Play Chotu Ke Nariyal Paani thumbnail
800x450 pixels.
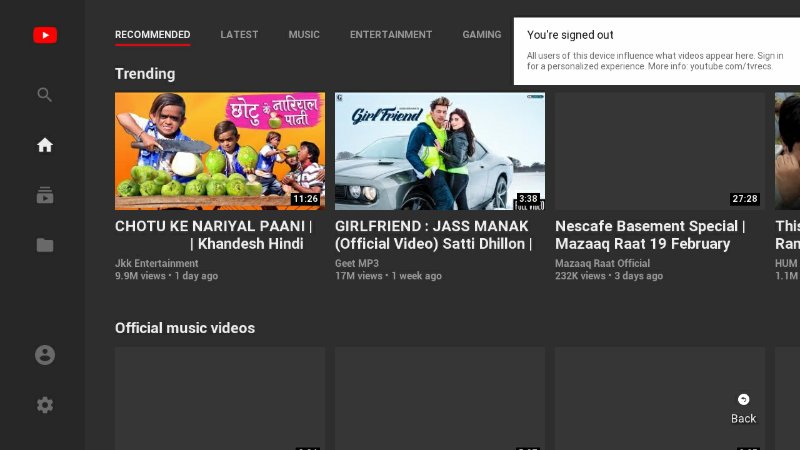pyautogui.click(x=220, y=151)
